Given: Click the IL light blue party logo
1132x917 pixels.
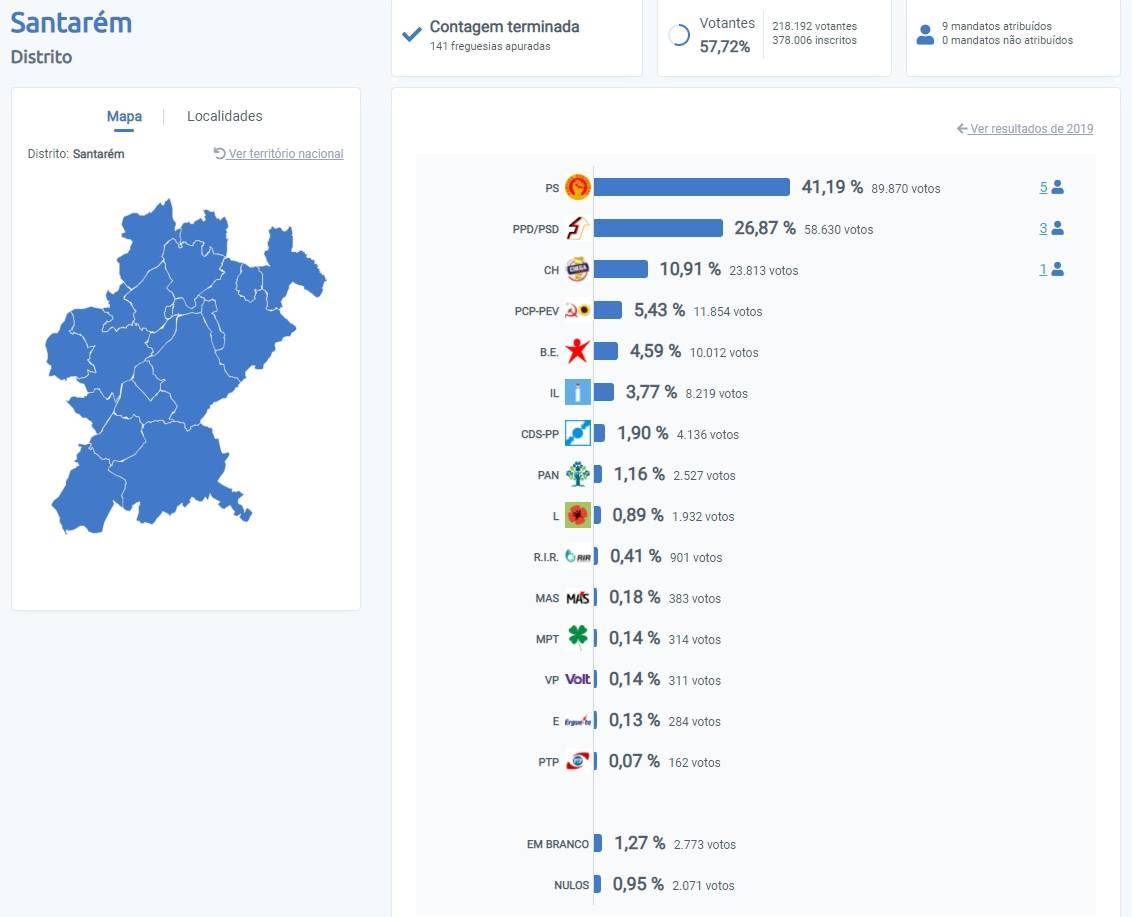Looking at the screenshot, I should coord(578,392).
